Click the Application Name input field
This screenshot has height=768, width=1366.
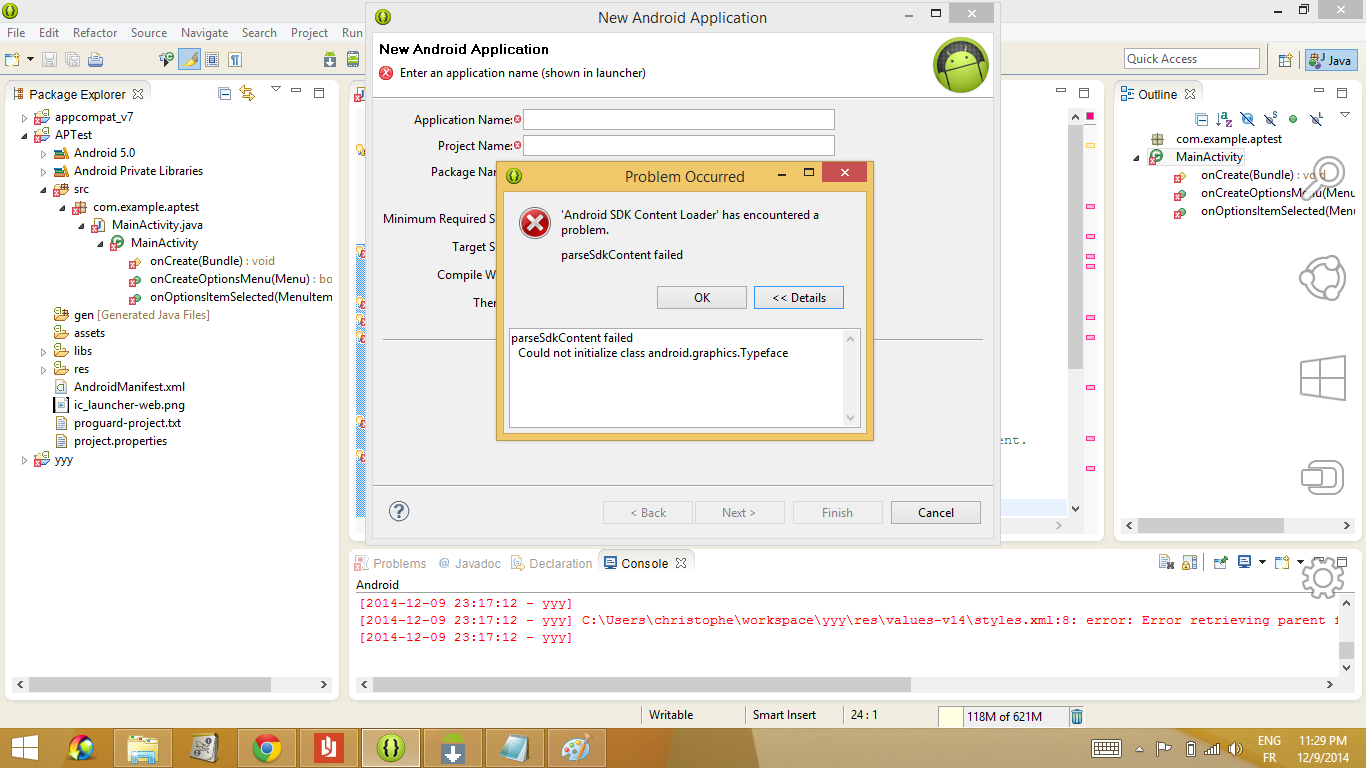(x=679, y=120)
